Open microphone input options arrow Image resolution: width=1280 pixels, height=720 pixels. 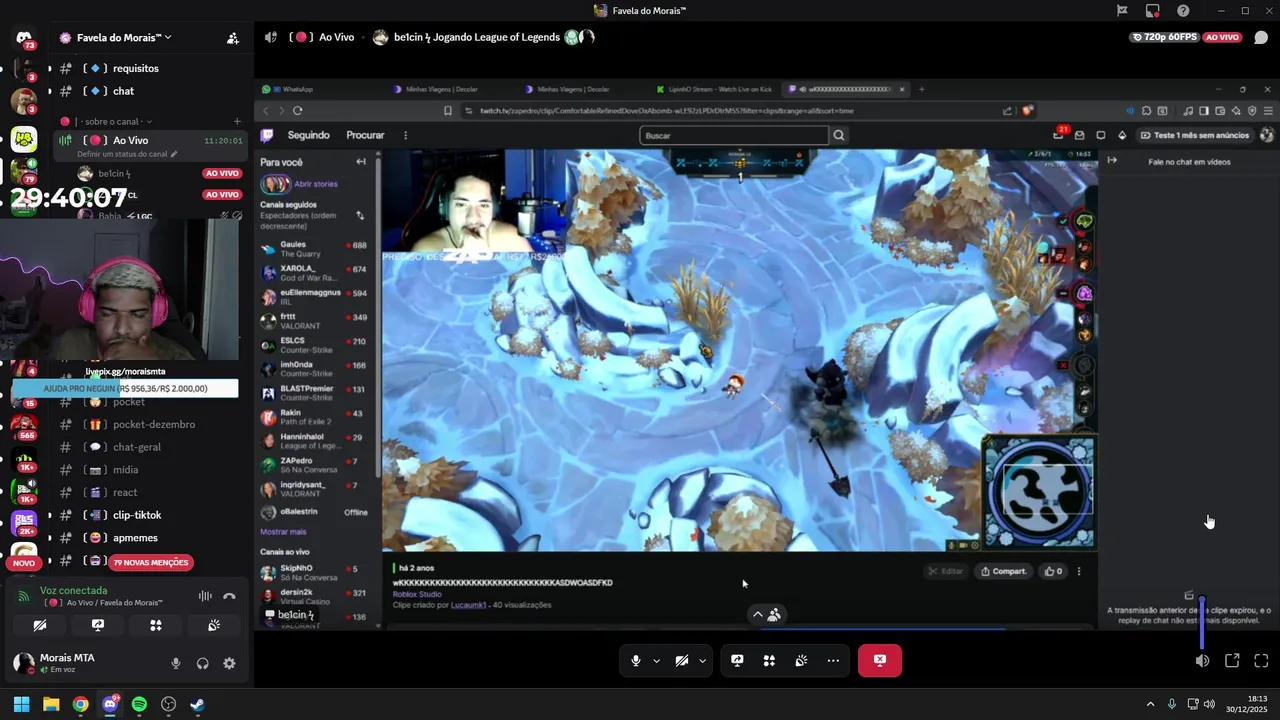656,660
